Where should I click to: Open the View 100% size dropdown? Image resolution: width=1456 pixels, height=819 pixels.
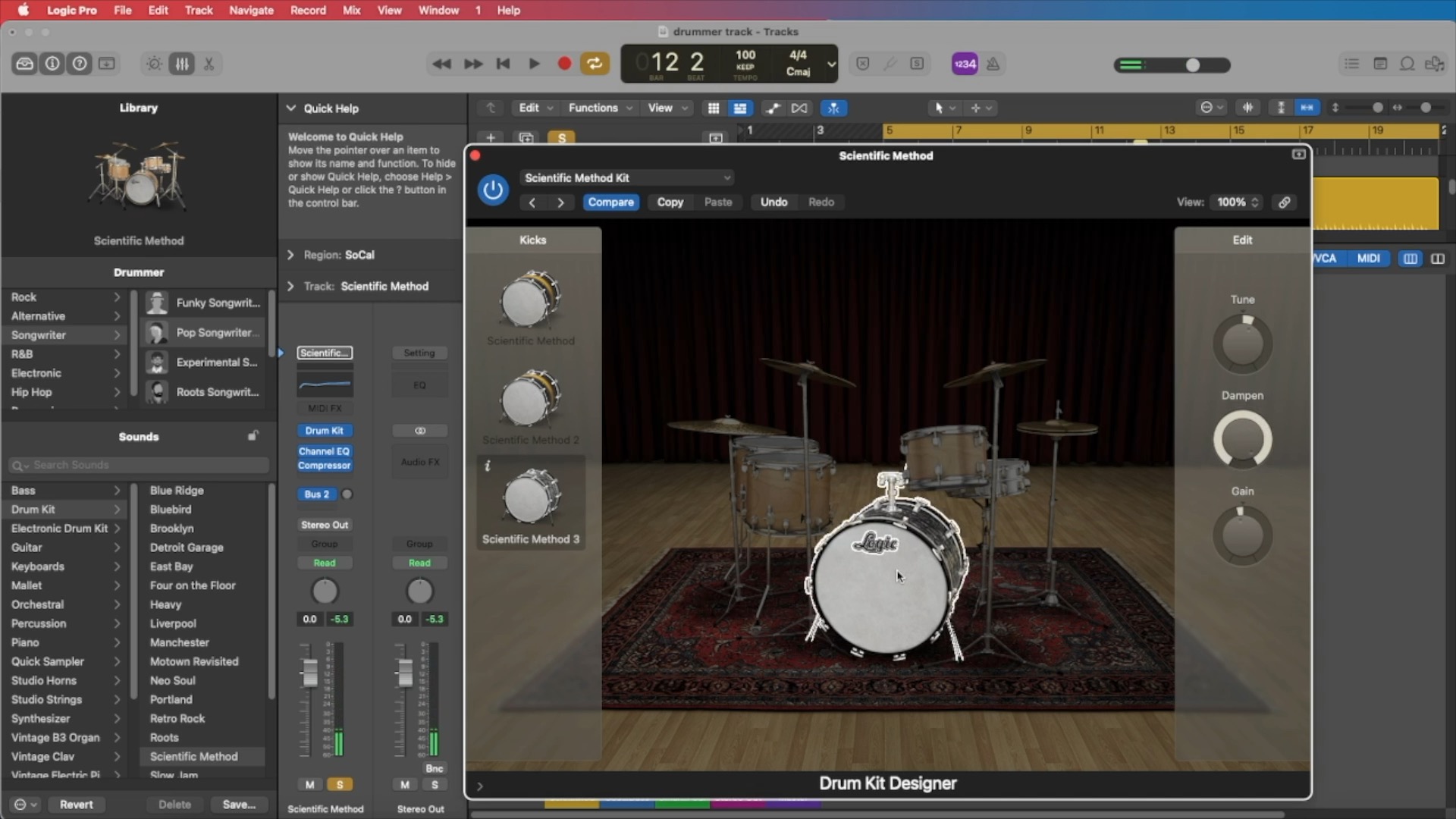(1236, 202)
